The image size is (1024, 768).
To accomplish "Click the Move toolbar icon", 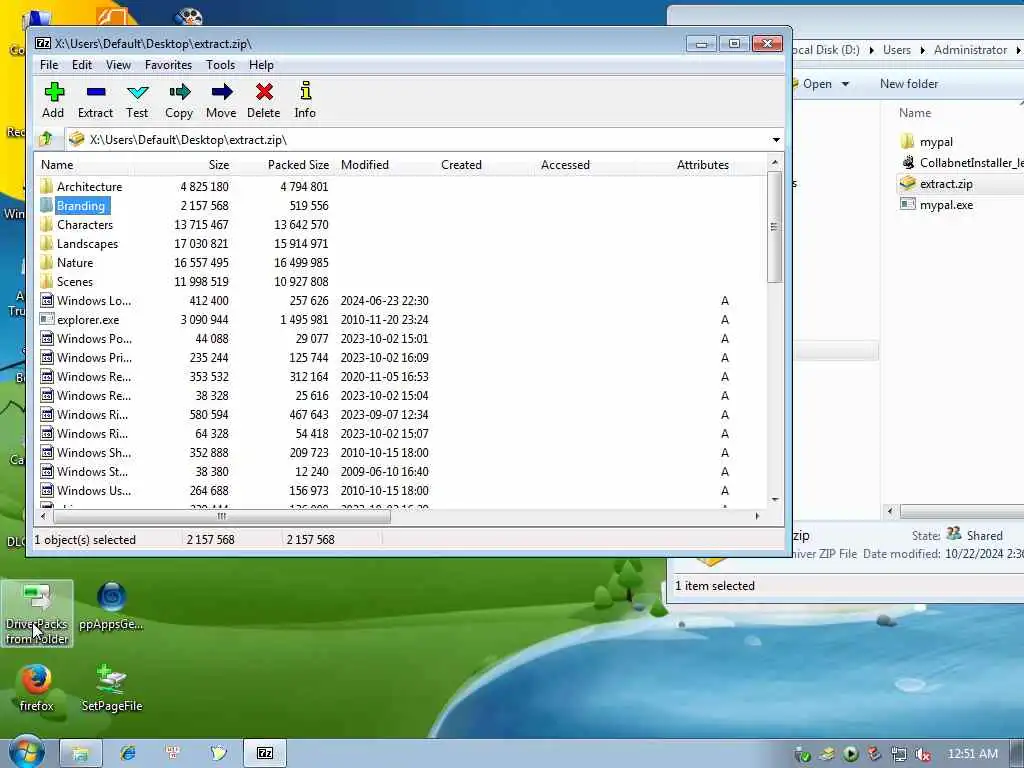I will point(221,100).
